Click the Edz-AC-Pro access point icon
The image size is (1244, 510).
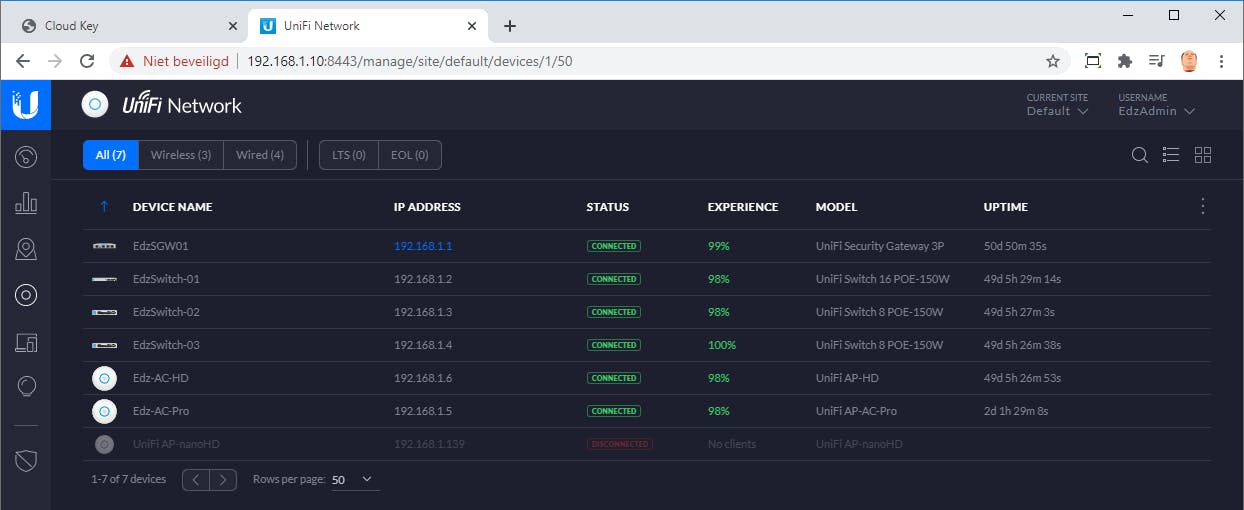click(104, 411)
